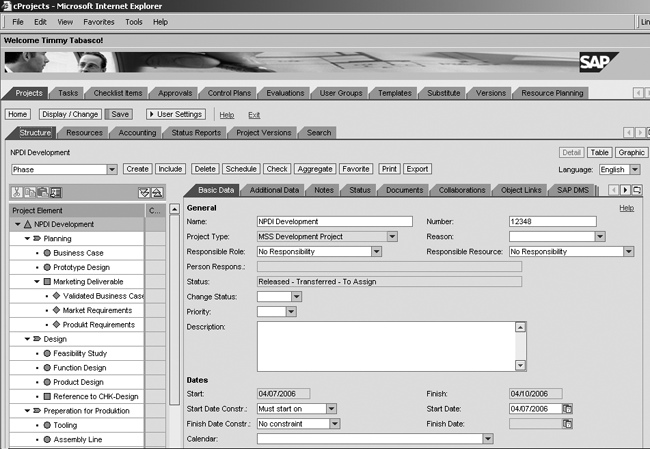The width and height of the screenshot is (650, 449).
Task: Open the Finish Date Constr. dropdown
Action: [335, 424]
